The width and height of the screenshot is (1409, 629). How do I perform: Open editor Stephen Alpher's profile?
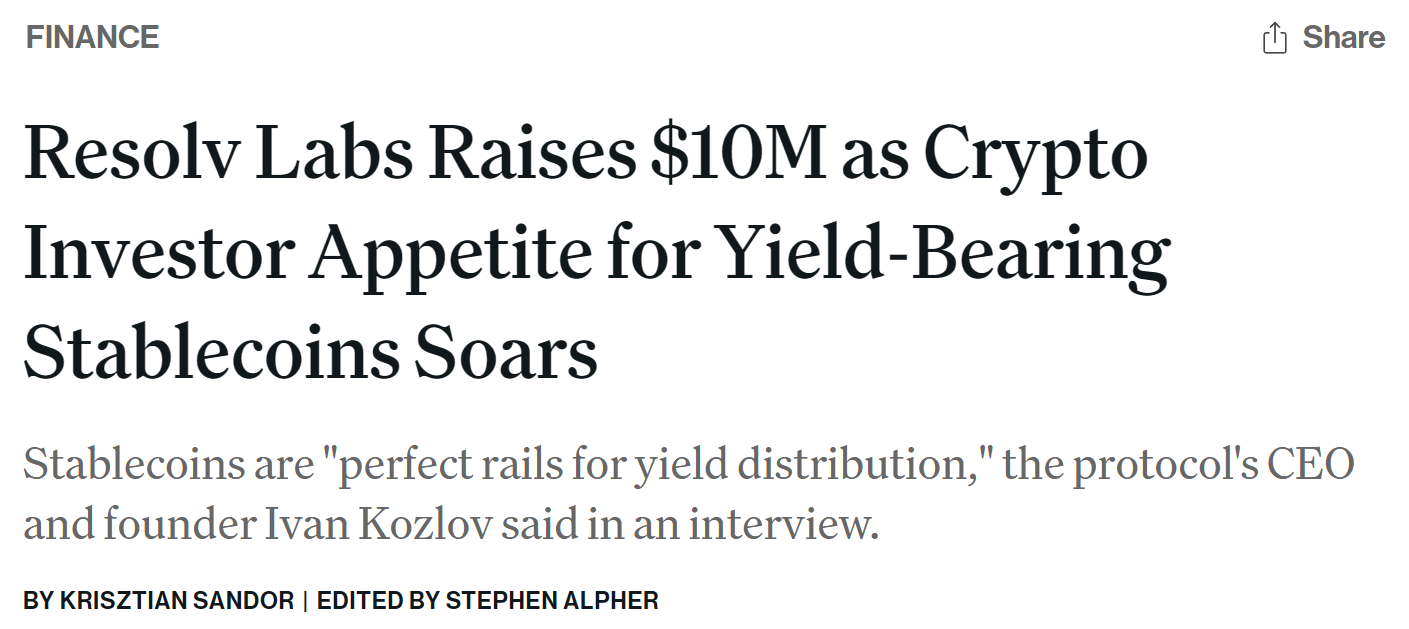(x=552, y=601)
